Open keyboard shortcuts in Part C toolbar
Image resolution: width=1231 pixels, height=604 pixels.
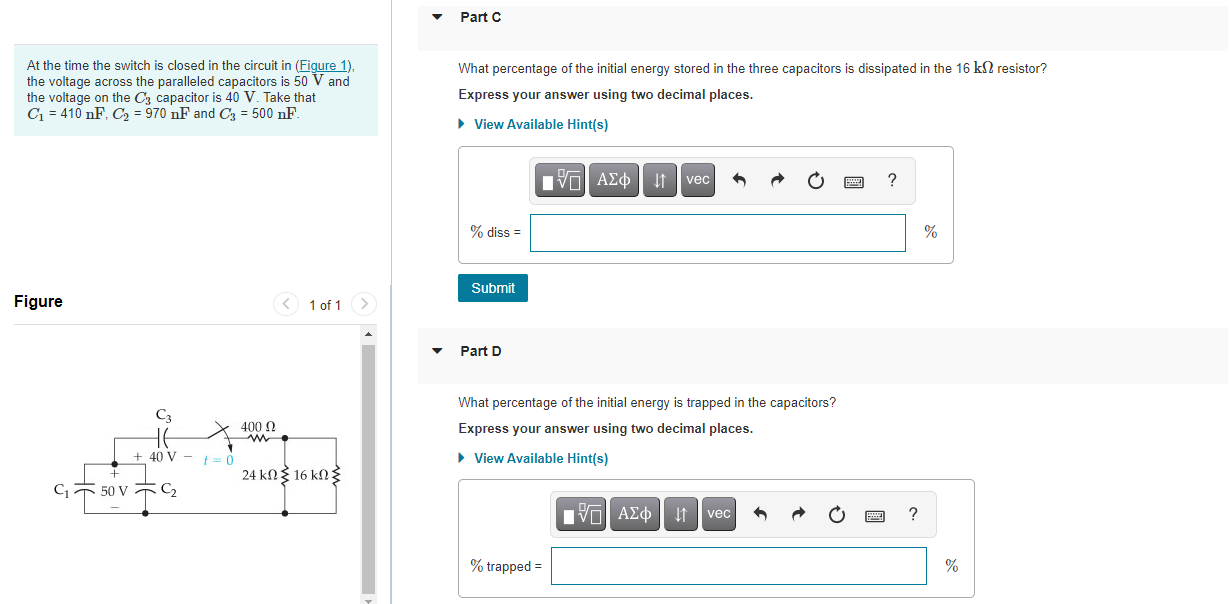coord(854,181)
